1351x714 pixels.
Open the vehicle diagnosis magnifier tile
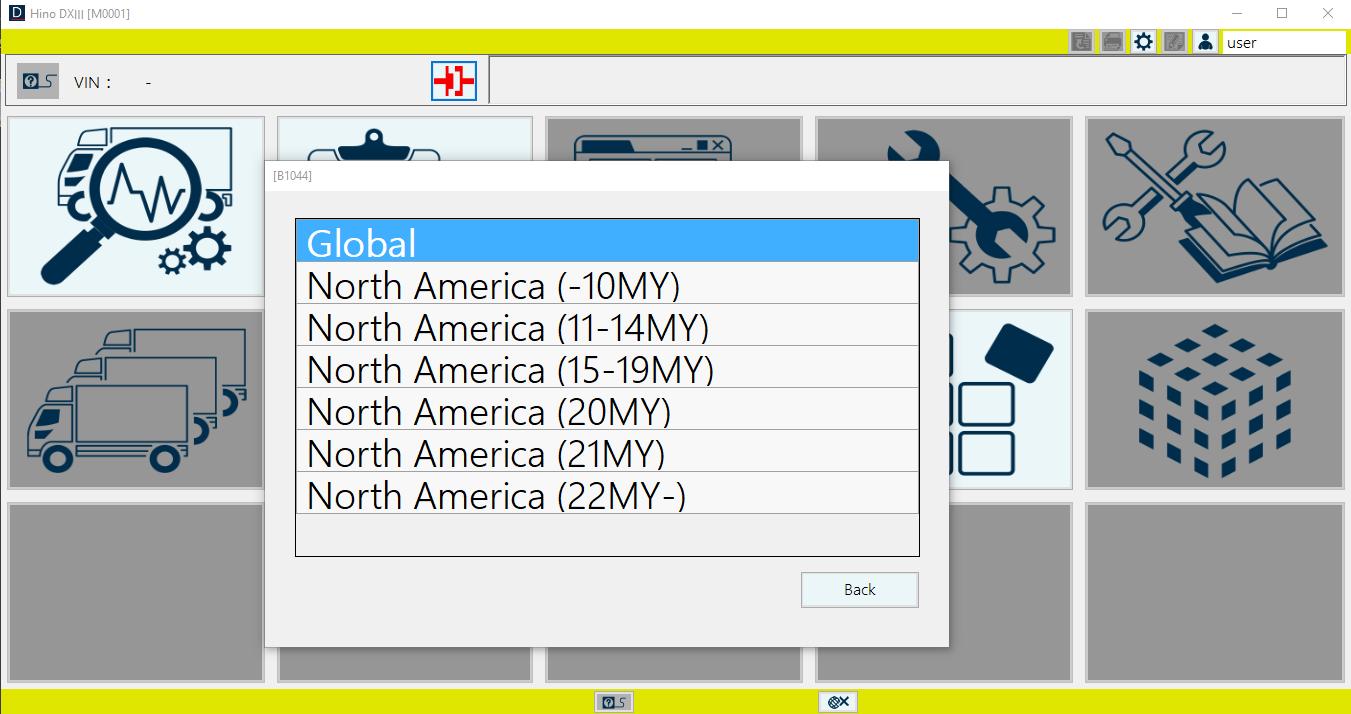tap(136, 206)
